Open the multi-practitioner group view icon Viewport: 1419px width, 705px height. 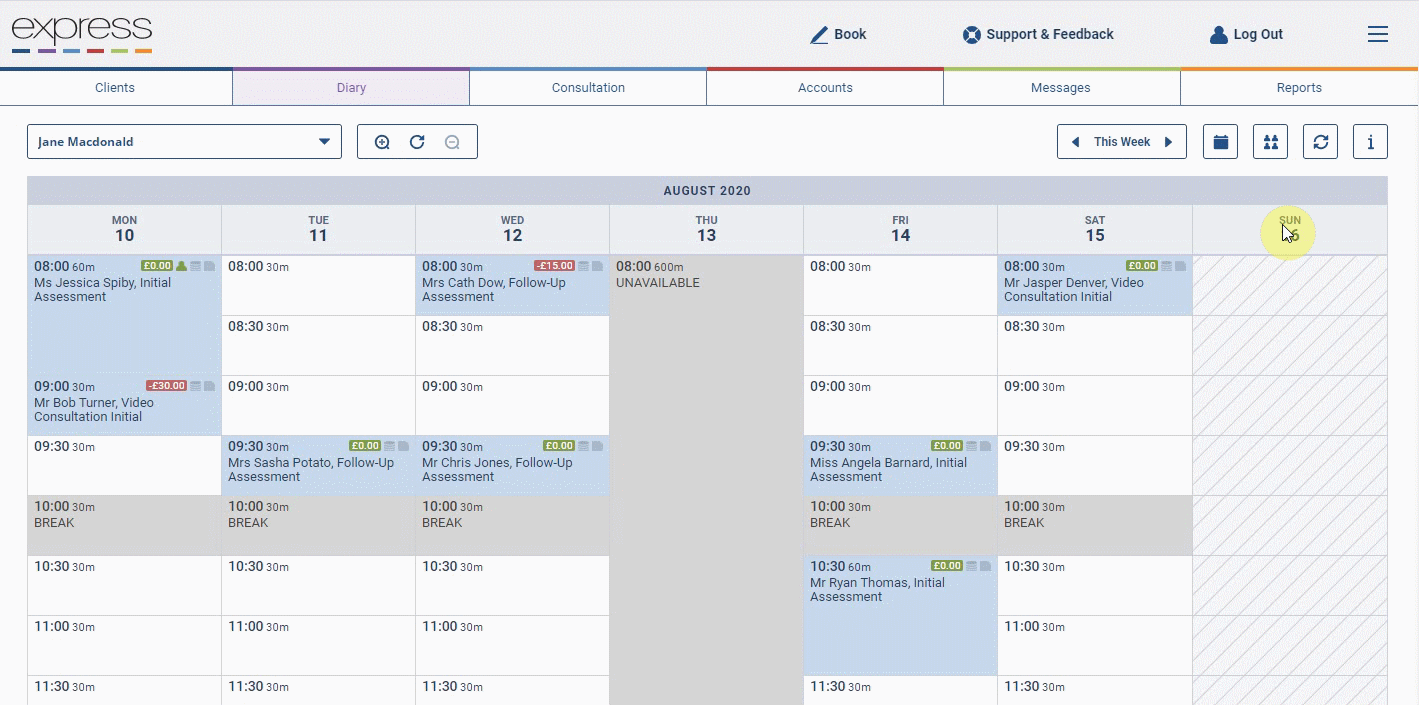1270,142
